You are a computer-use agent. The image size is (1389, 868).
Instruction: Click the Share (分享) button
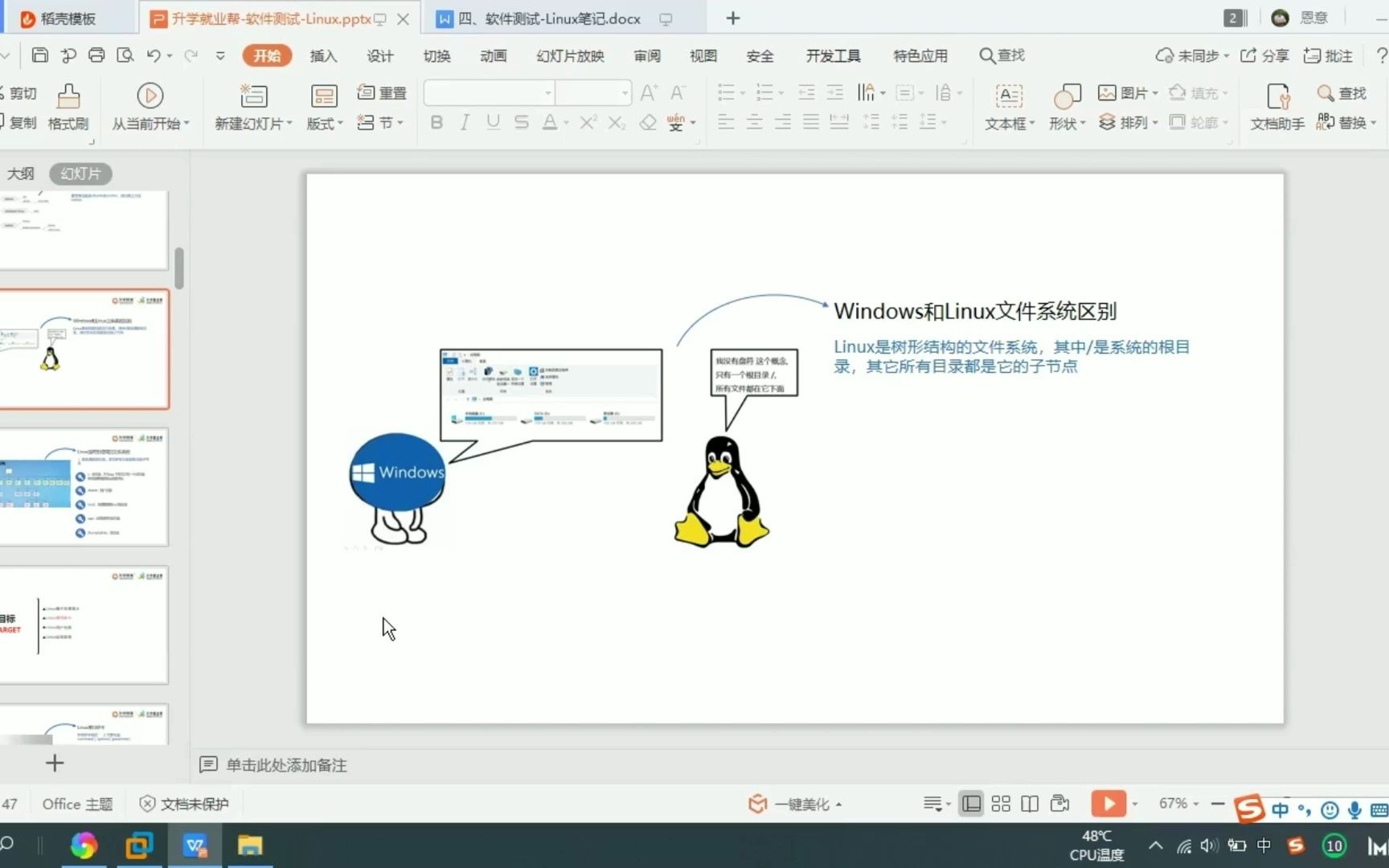pyautogui.click(x=1264, y=55)
